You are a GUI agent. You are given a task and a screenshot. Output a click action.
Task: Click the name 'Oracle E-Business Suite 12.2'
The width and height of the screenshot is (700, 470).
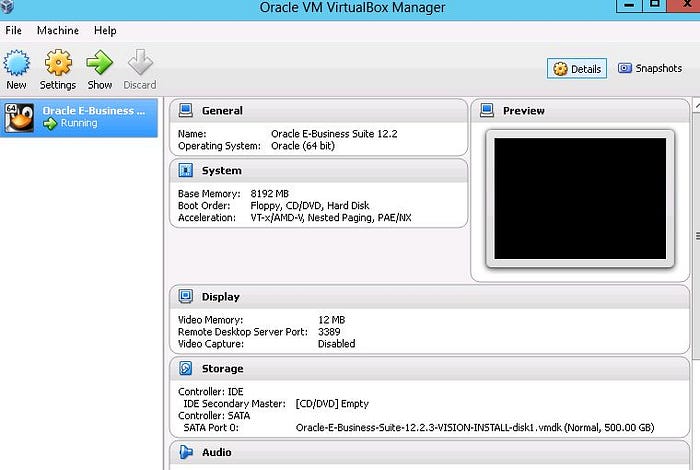point(334,134)
